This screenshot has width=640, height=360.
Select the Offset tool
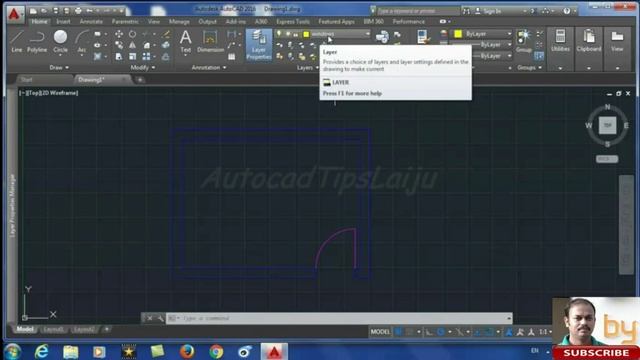(x=166, y=56)
